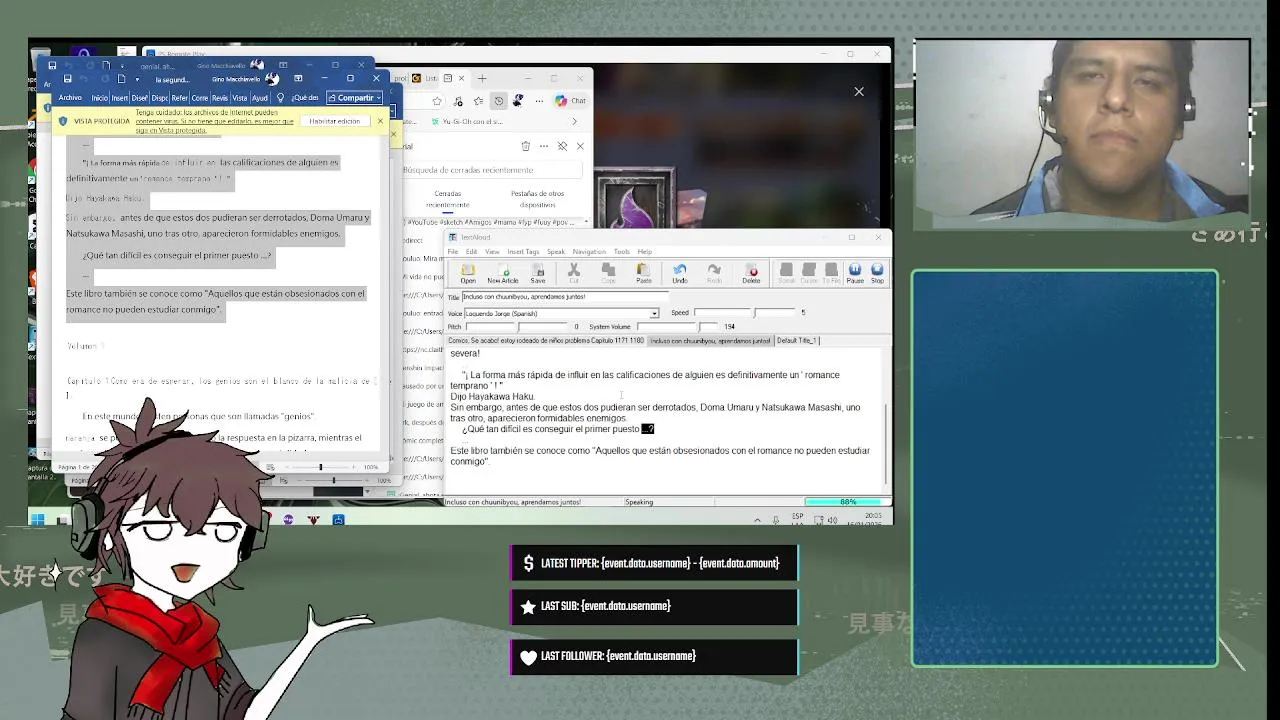
Task: Click the Compartir button in Word
Action: (x=355, y=98)
